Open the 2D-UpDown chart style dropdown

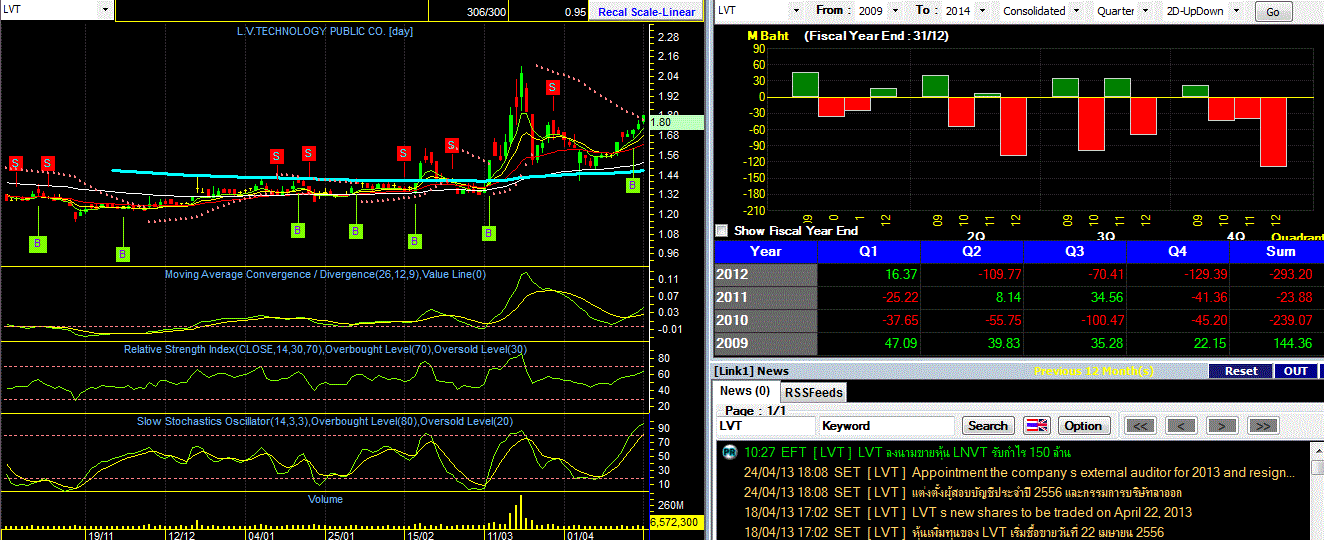point(1235,11)
